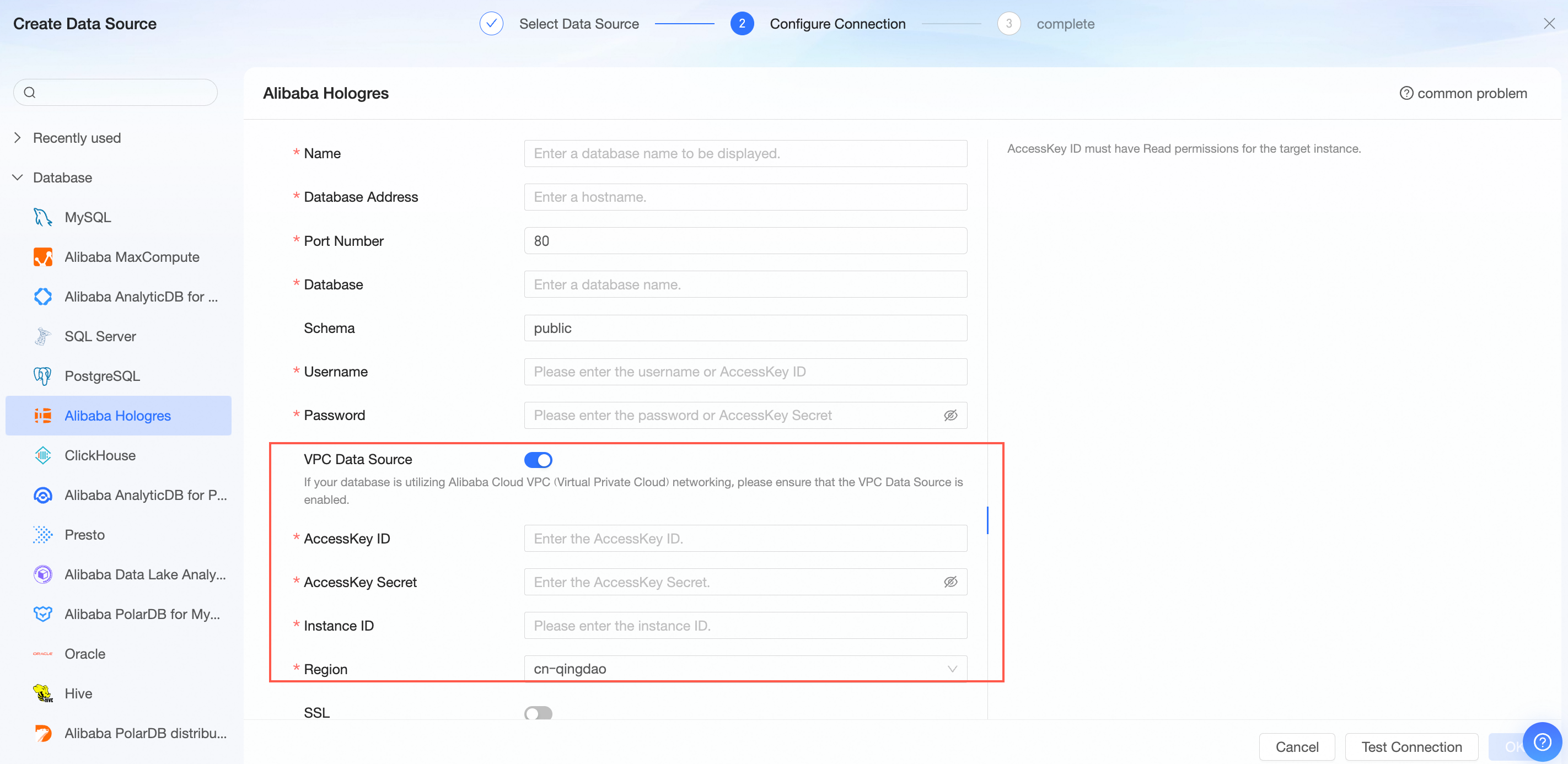The height and width of the screenshot is (764, 1568).
Task: Click the Alibaba PolarDB distributed icon
Action: (42, 733)
